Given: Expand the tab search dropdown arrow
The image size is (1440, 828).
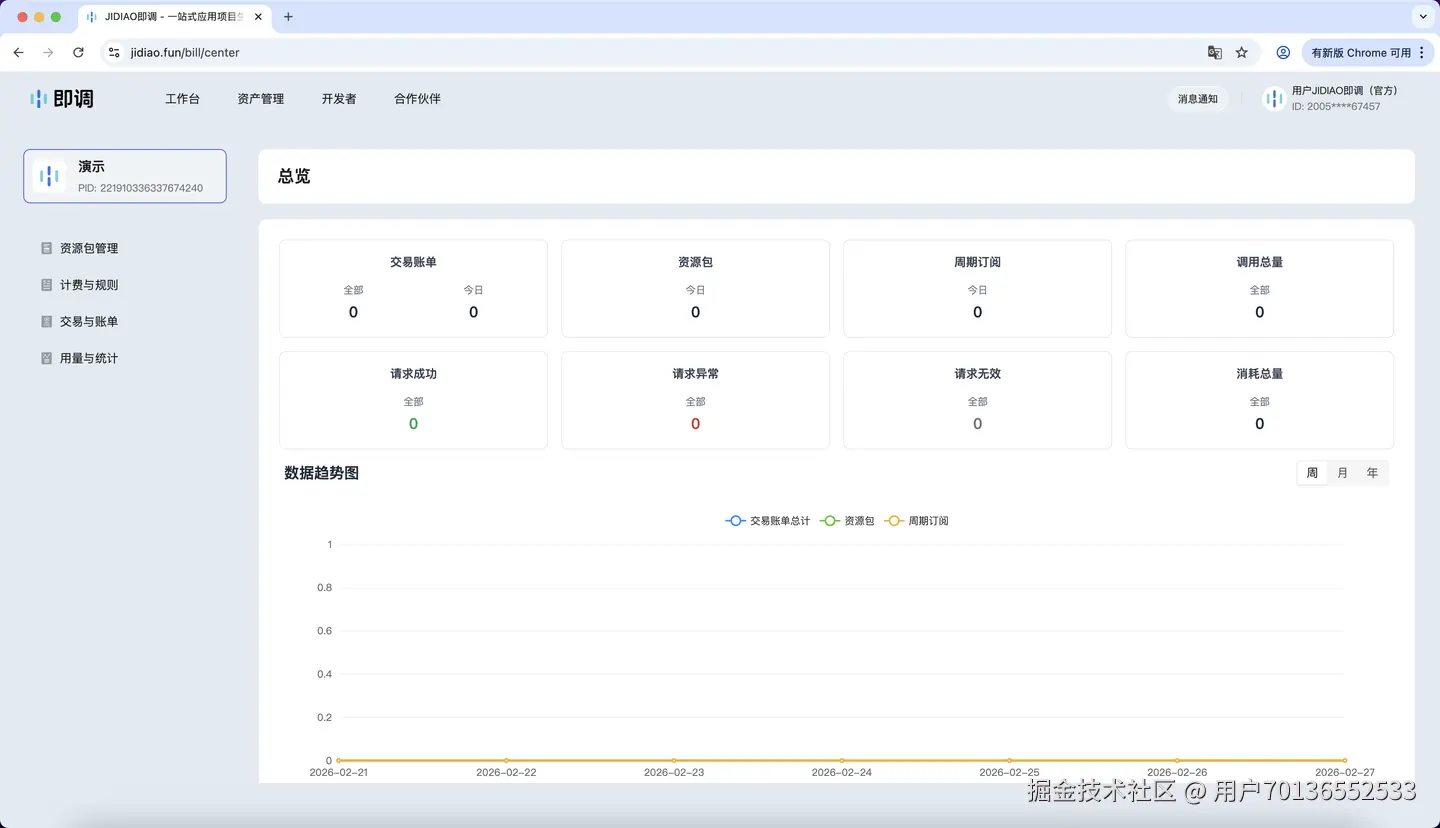Looking at the screenshot, I should [x=1423, y=17].
